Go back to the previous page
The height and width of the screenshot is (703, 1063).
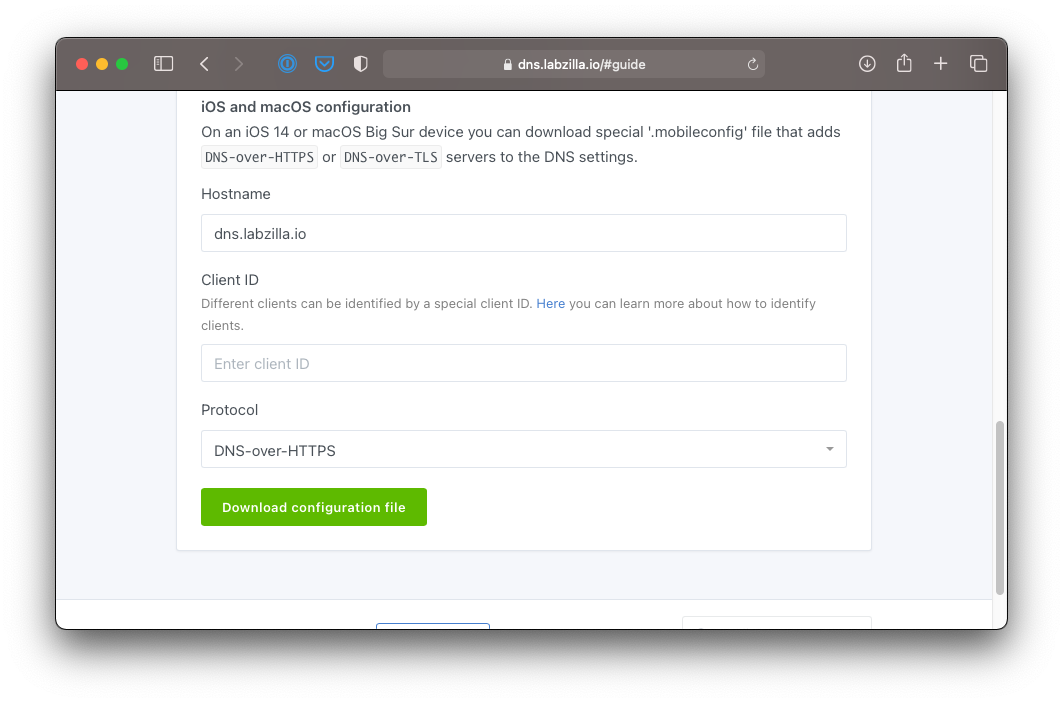204,64
